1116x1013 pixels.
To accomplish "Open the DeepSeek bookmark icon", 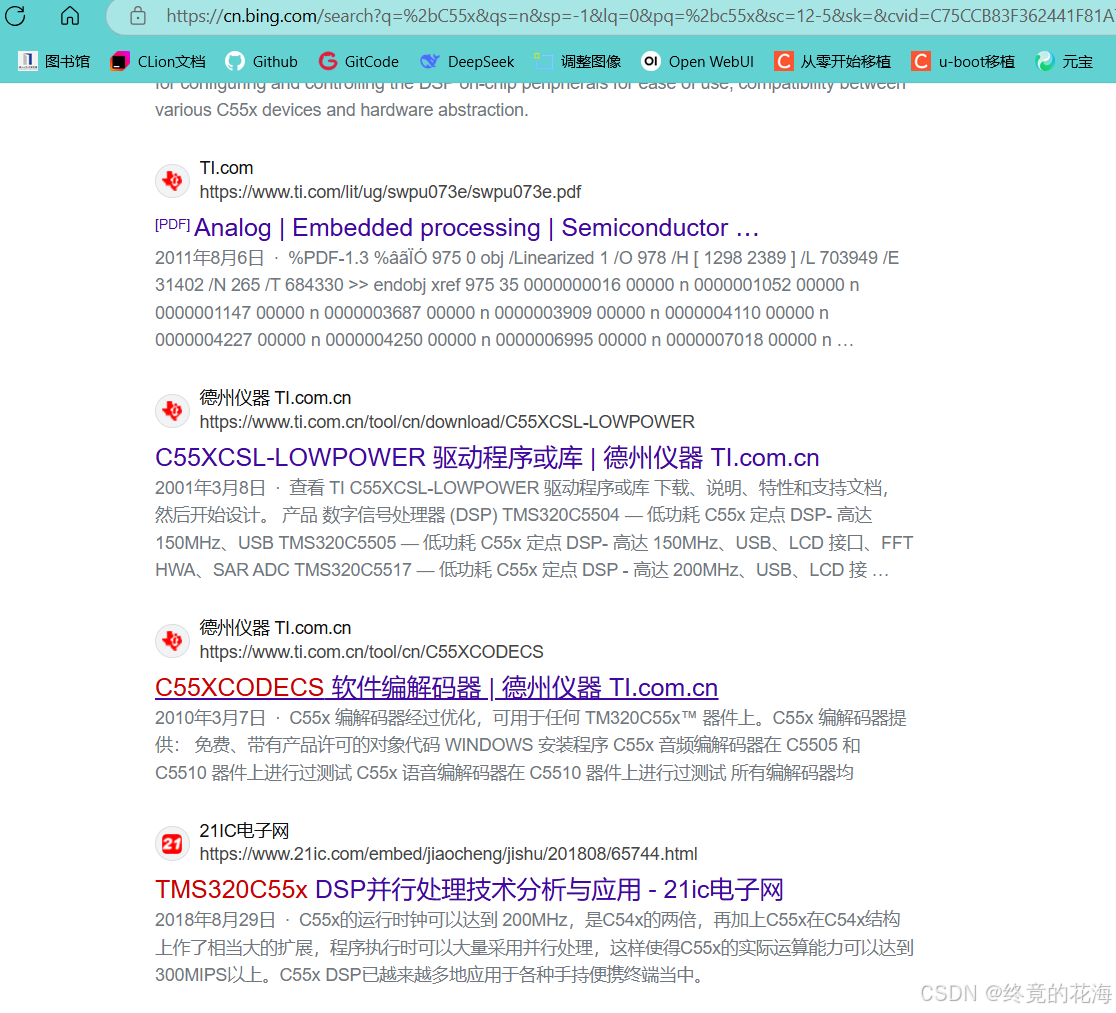I will pyautogui.click(x=430, y=61).
